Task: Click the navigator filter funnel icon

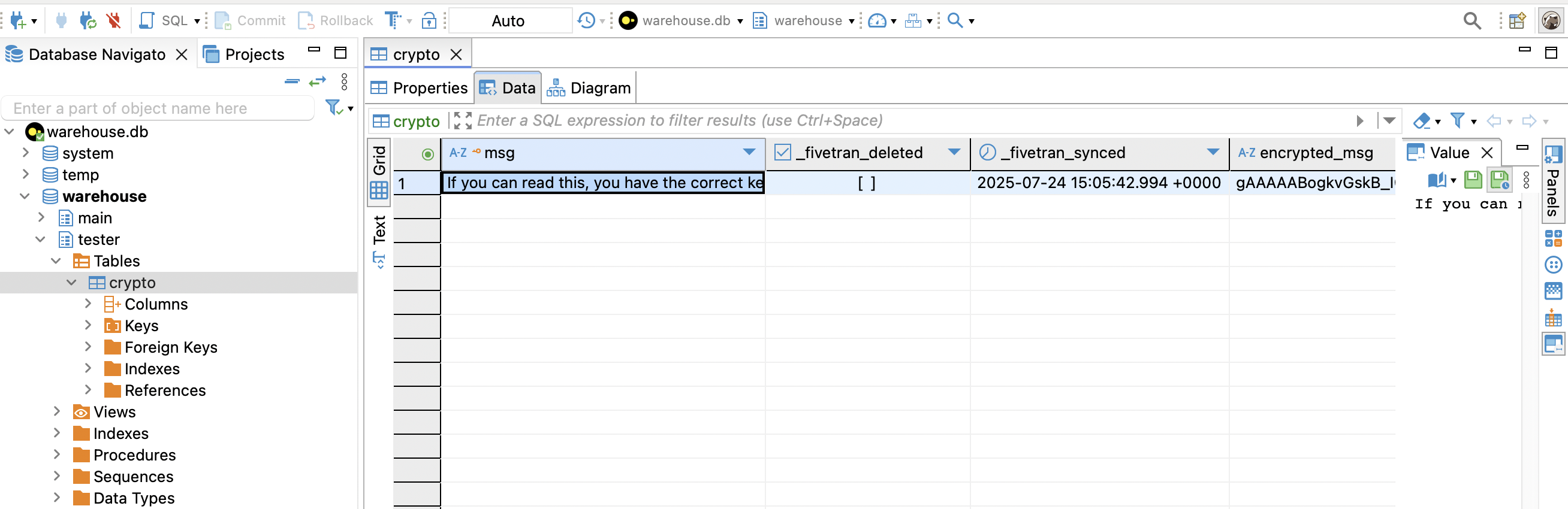Action: (x=334, y=108)
